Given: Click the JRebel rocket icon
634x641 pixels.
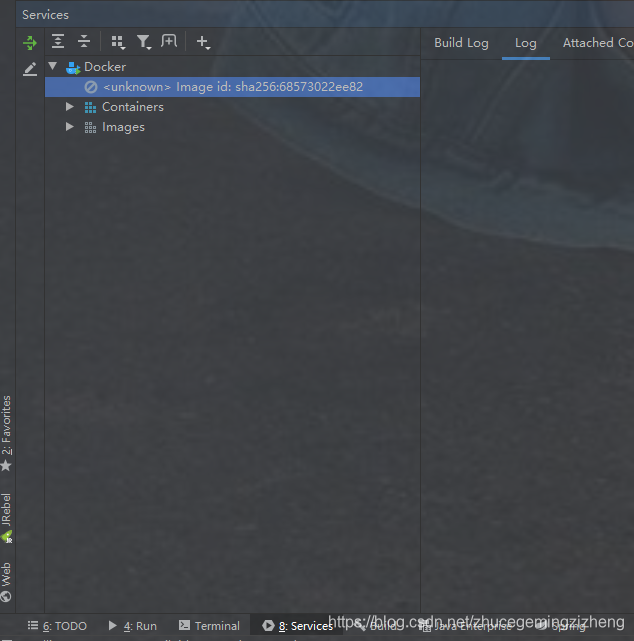Looking at the screenshot, I should click(7, 536).
